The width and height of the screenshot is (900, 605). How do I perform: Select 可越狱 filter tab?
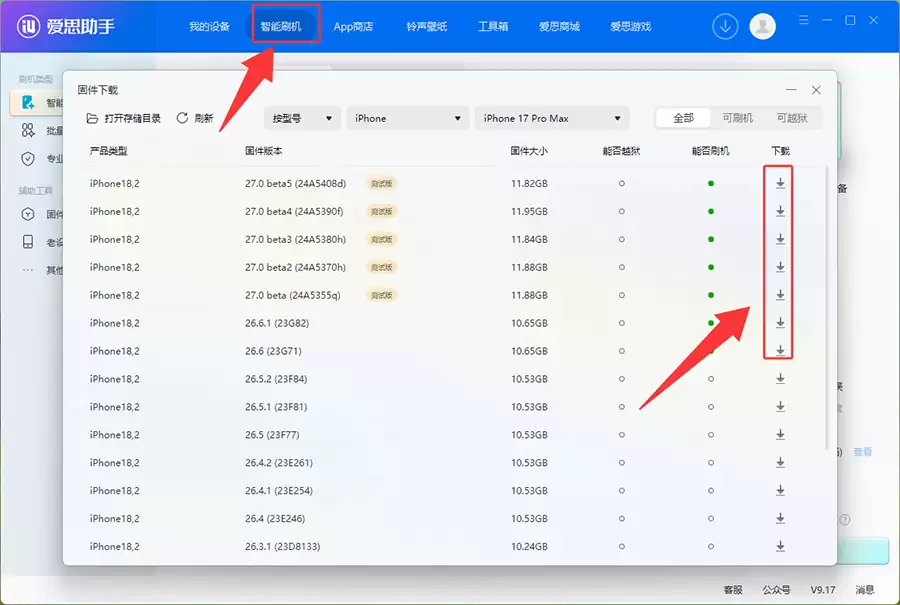792,118
